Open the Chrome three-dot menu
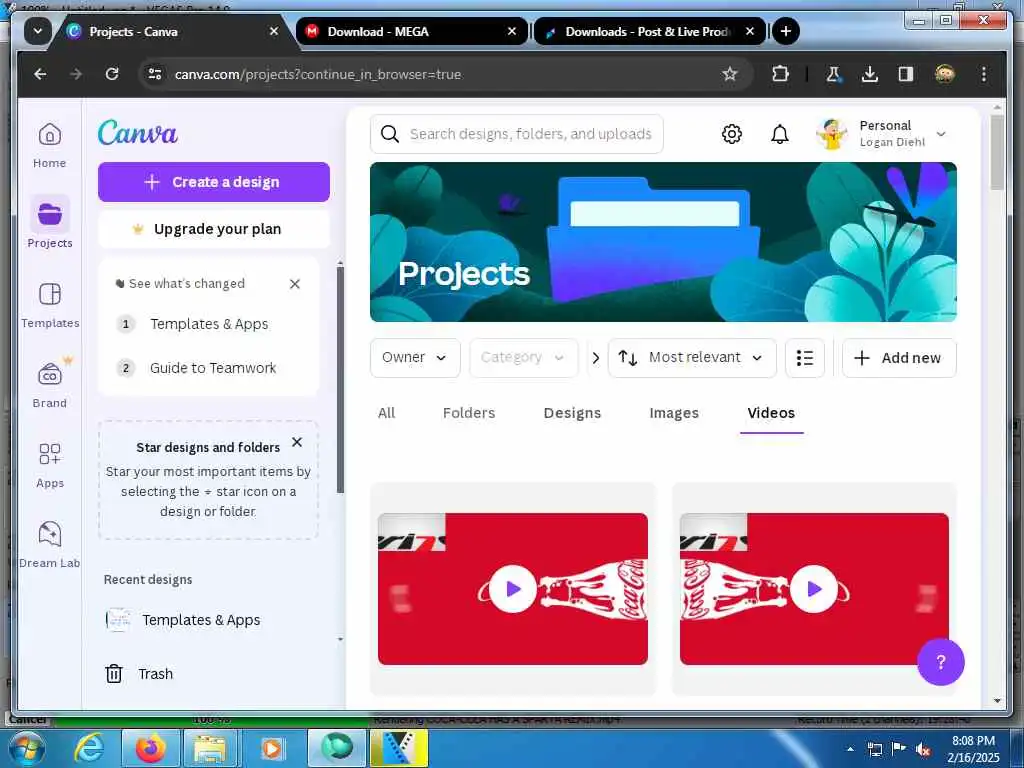Viewport: 1024px width, 768px height. (x=984, y=74)
